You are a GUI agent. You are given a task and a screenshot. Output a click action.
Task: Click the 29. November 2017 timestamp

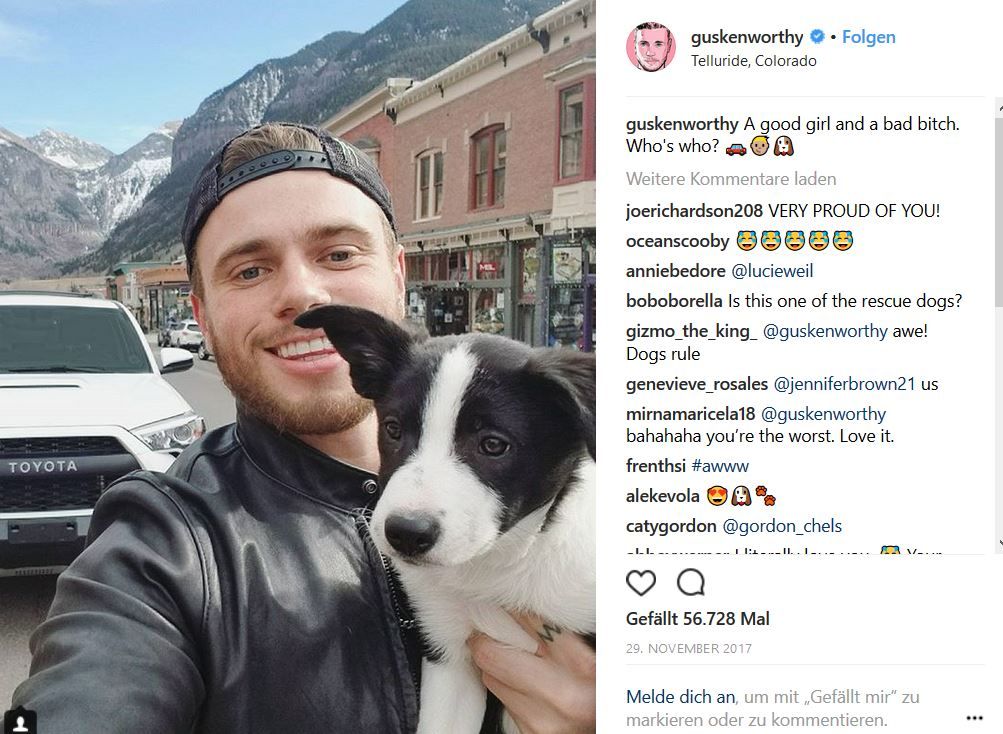point(688,648)
